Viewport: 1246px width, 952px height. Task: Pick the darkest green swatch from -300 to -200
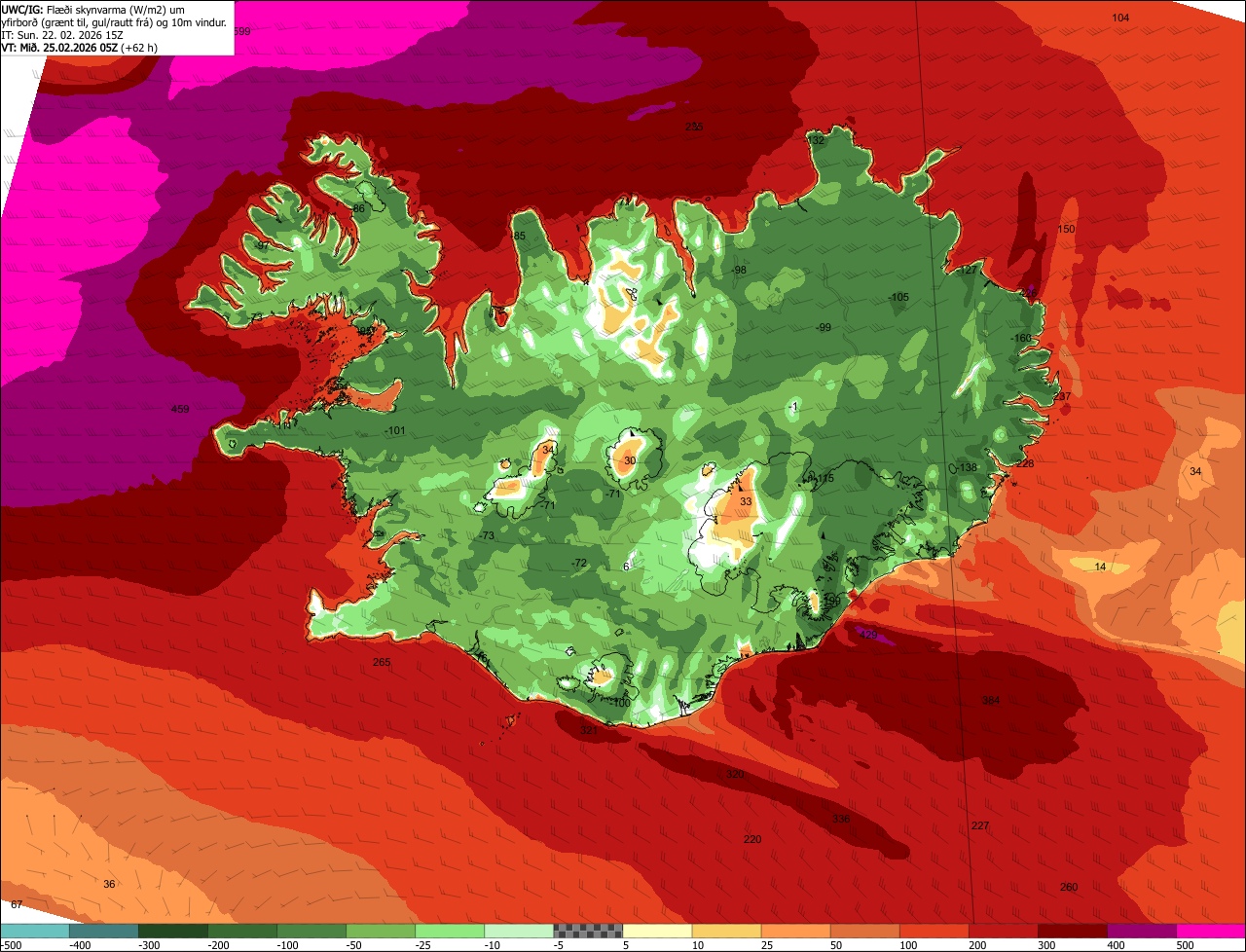click(x=172, y=931)
